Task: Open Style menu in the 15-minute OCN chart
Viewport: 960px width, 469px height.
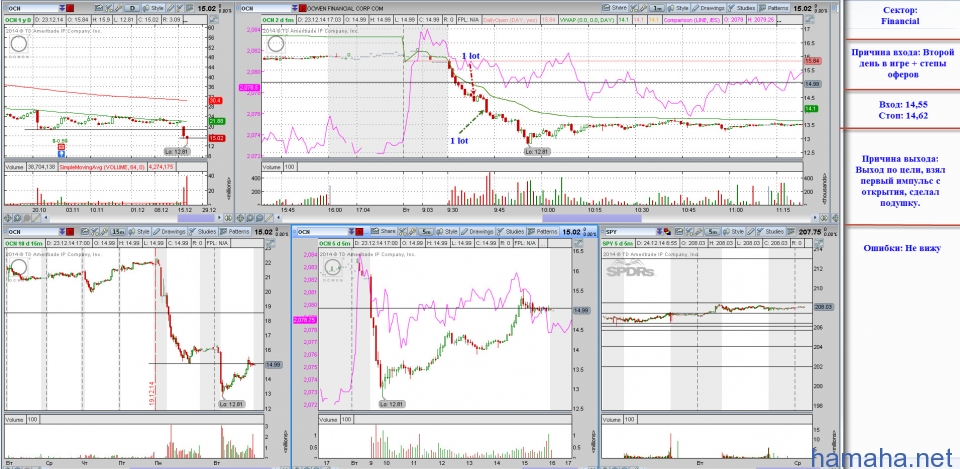Action: pos(139,231)
